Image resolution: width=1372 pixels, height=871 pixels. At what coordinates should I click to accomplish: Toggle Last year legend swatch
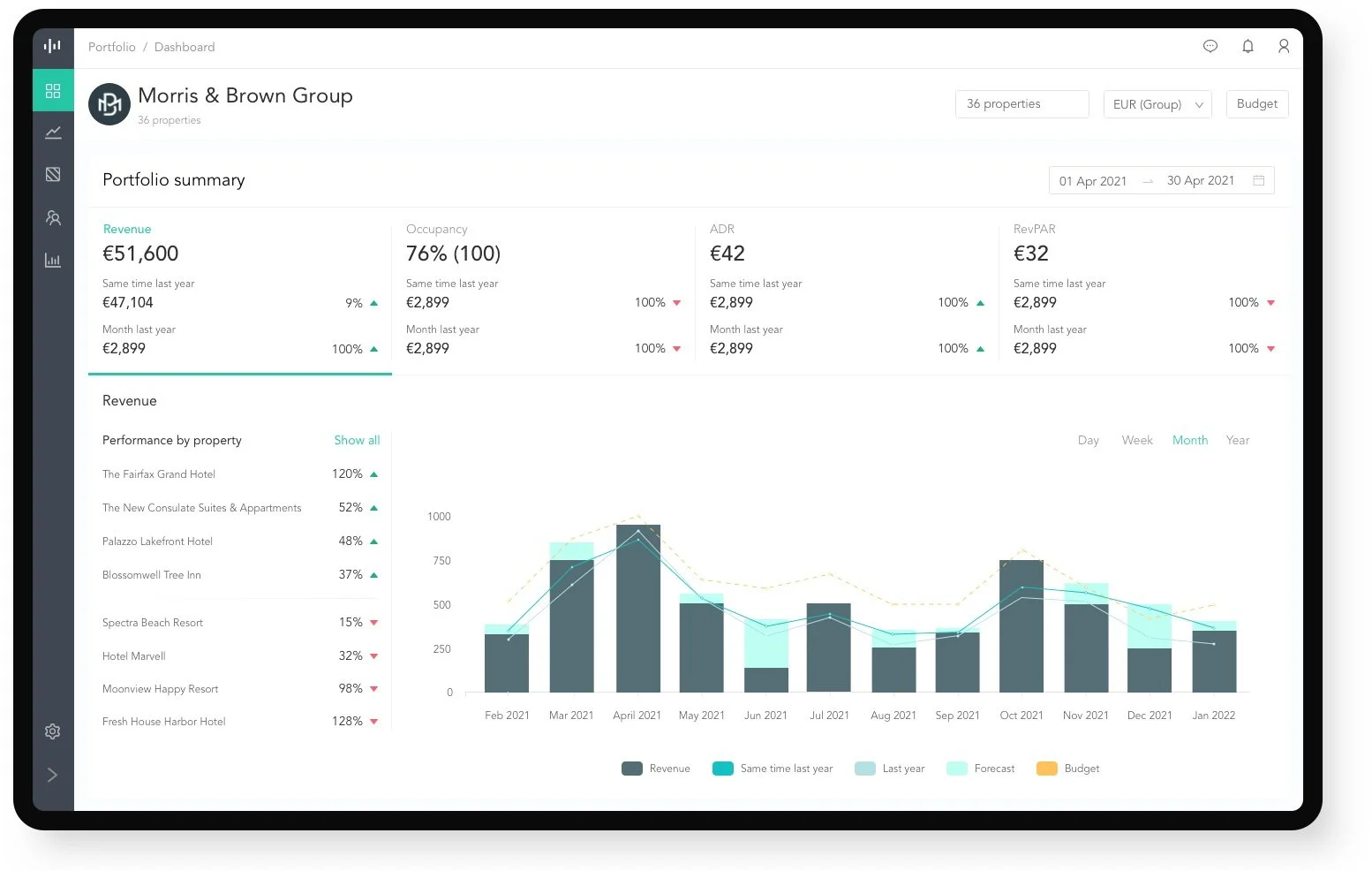(x=865, y=769)
